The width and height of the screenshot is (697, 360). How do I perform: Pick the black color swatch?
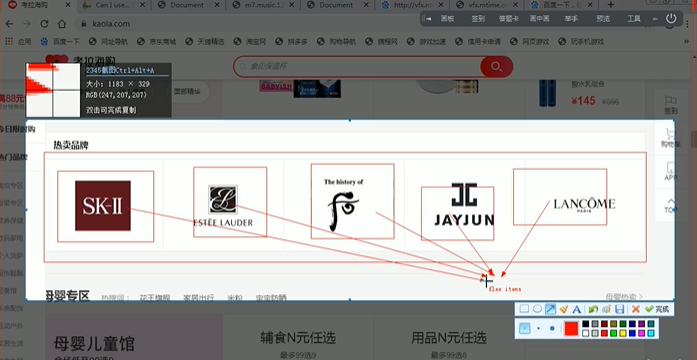click(585, 324)
